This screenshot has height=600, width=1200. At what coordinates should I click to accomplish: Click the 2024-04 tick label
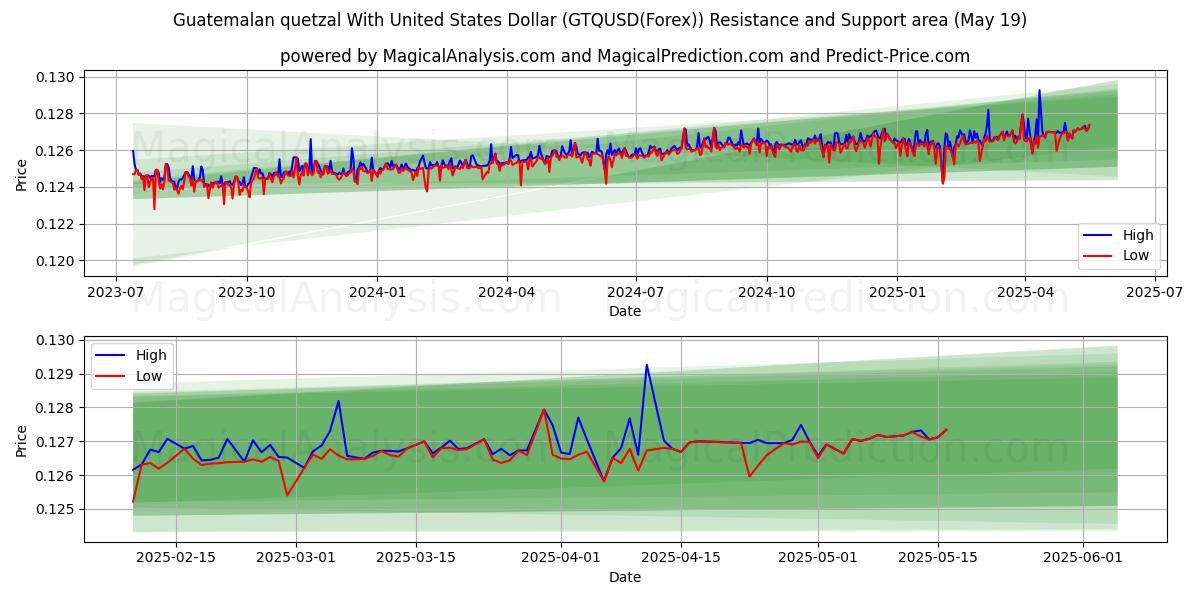point(506,292)
